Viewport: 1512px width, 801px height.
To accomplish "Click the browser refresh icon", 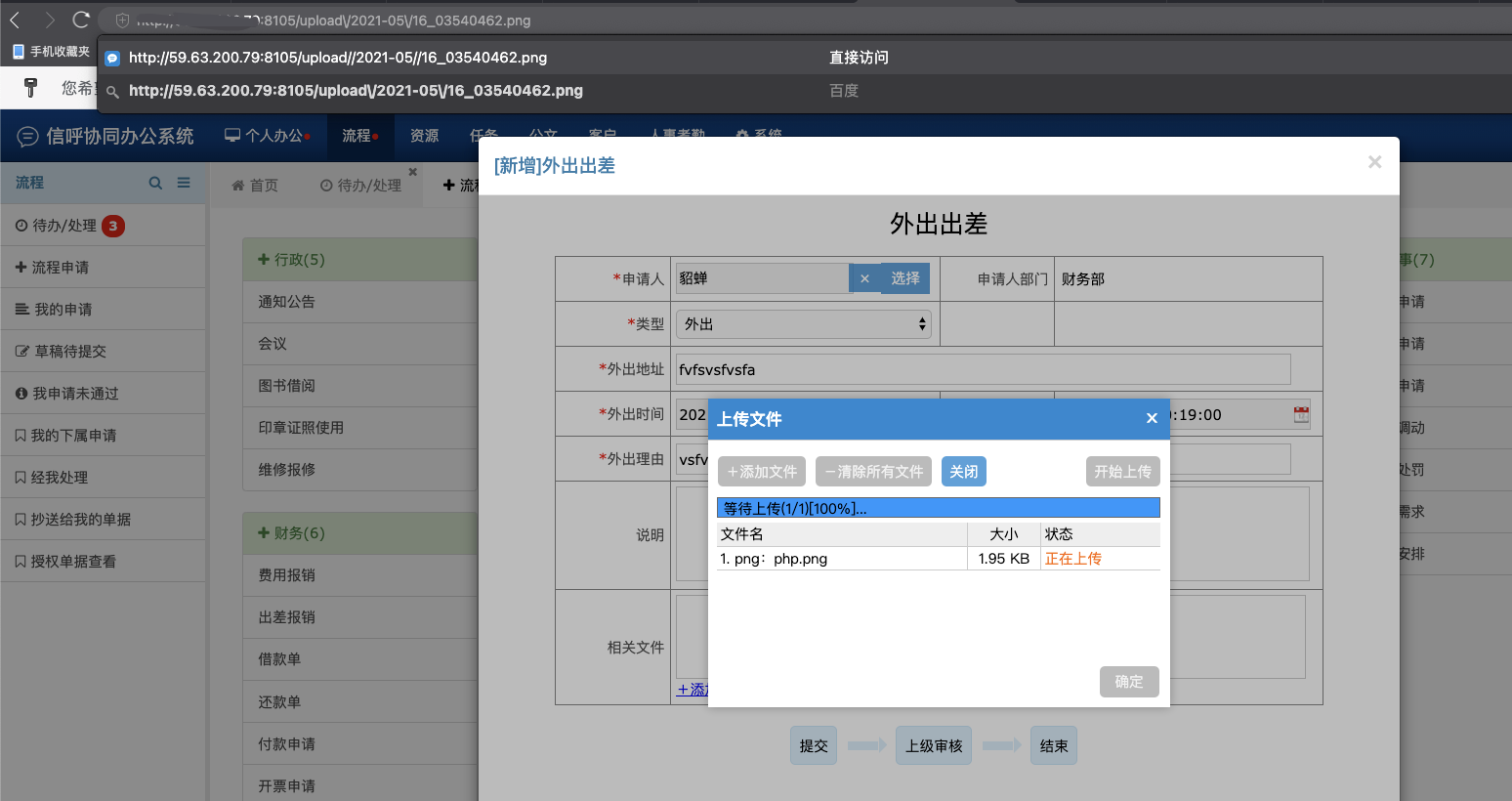I will click(81, 18).
